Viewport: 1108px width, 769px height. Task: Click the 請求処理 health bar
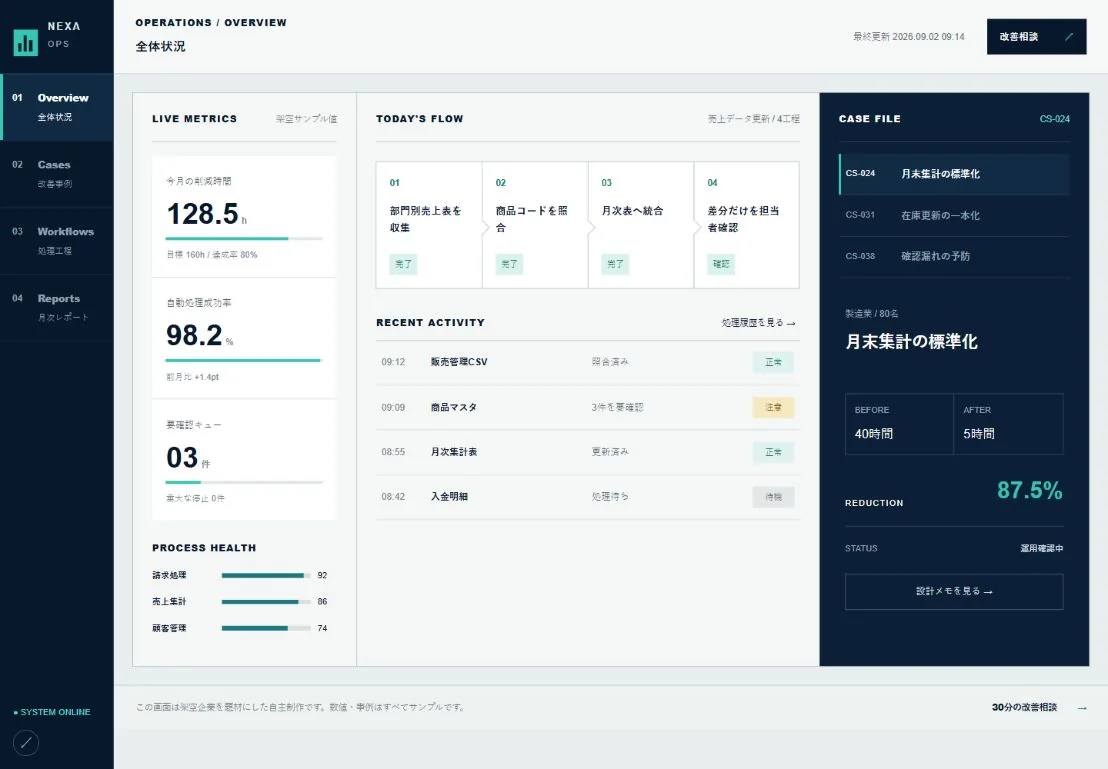266,575
